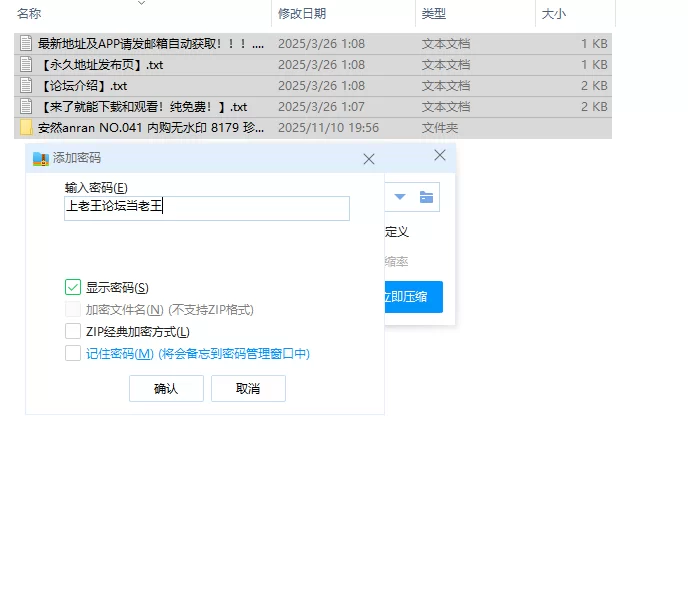This screenshot has height=613, width=688.
Task: Uncheck the 显示密码(S) checkbox
Action: [73, 287]
